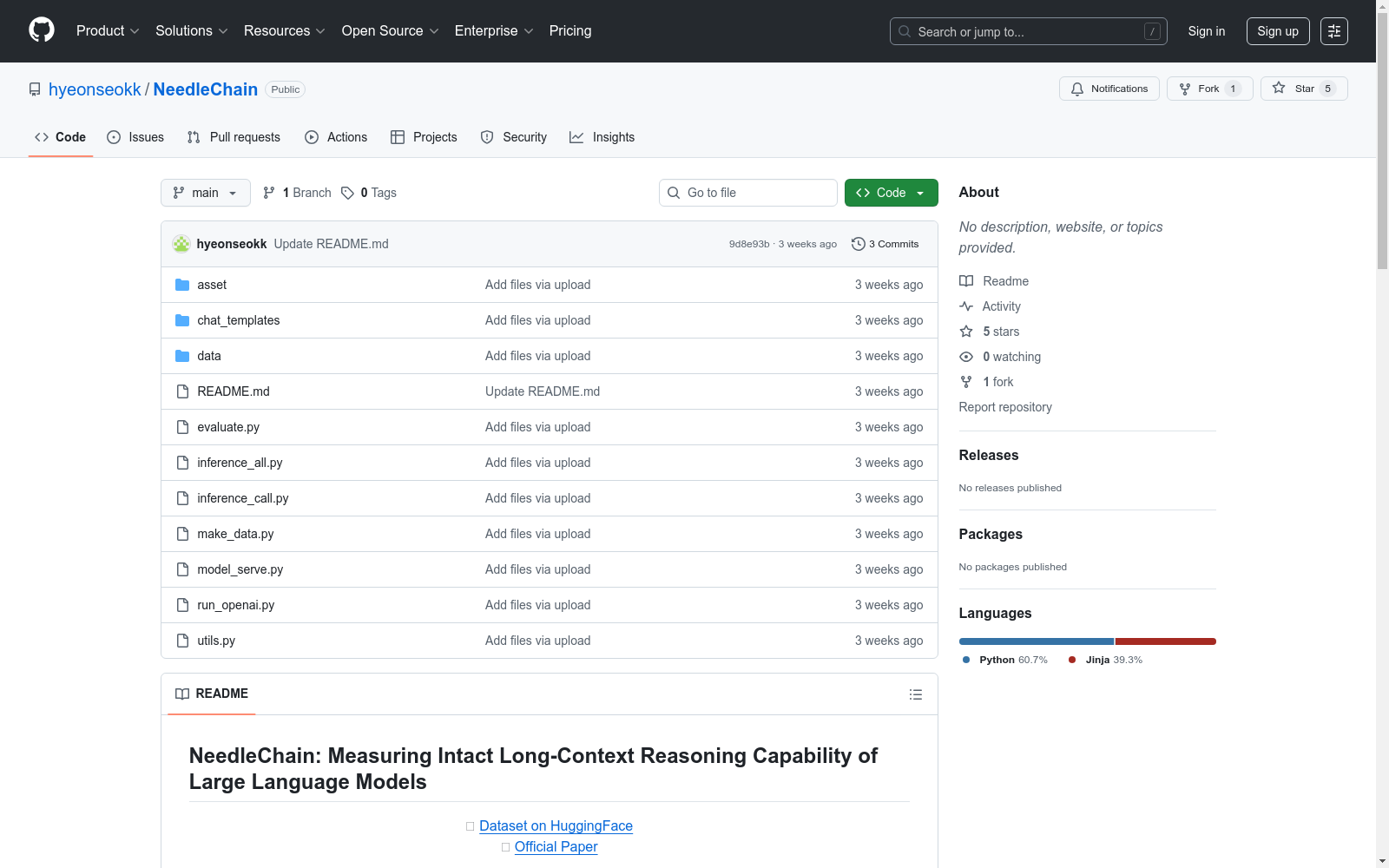
Task: Expand the Resources menu
Action: [285, 31]
